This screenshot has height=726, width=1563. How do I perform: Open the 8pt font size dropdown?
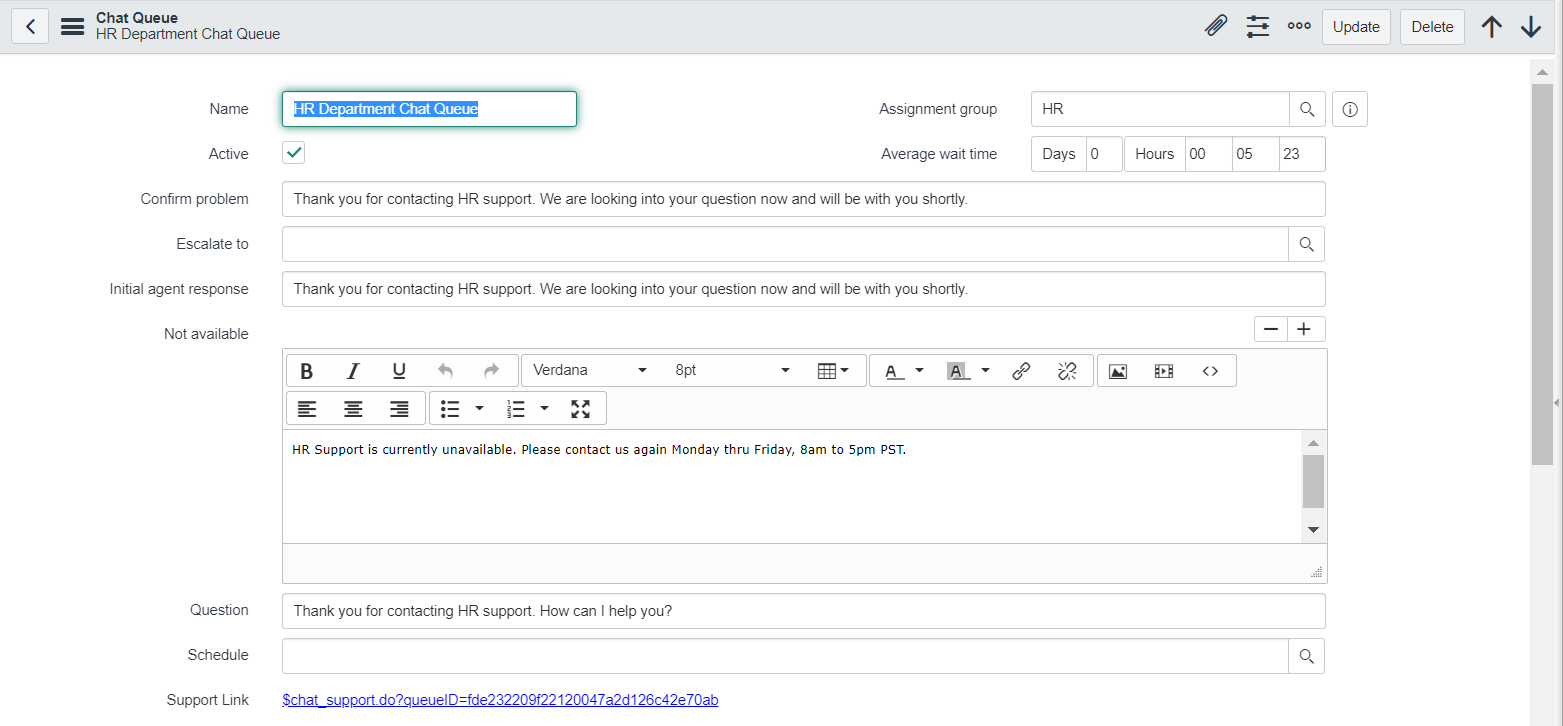click(x=732, y=371)
